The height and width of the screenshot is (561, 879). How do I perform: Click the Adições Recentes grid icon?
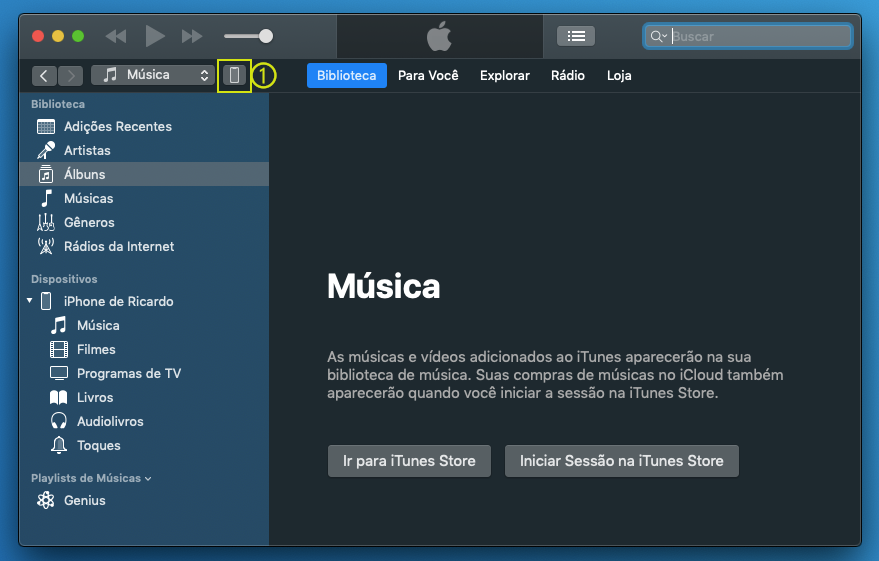point(46,127)
